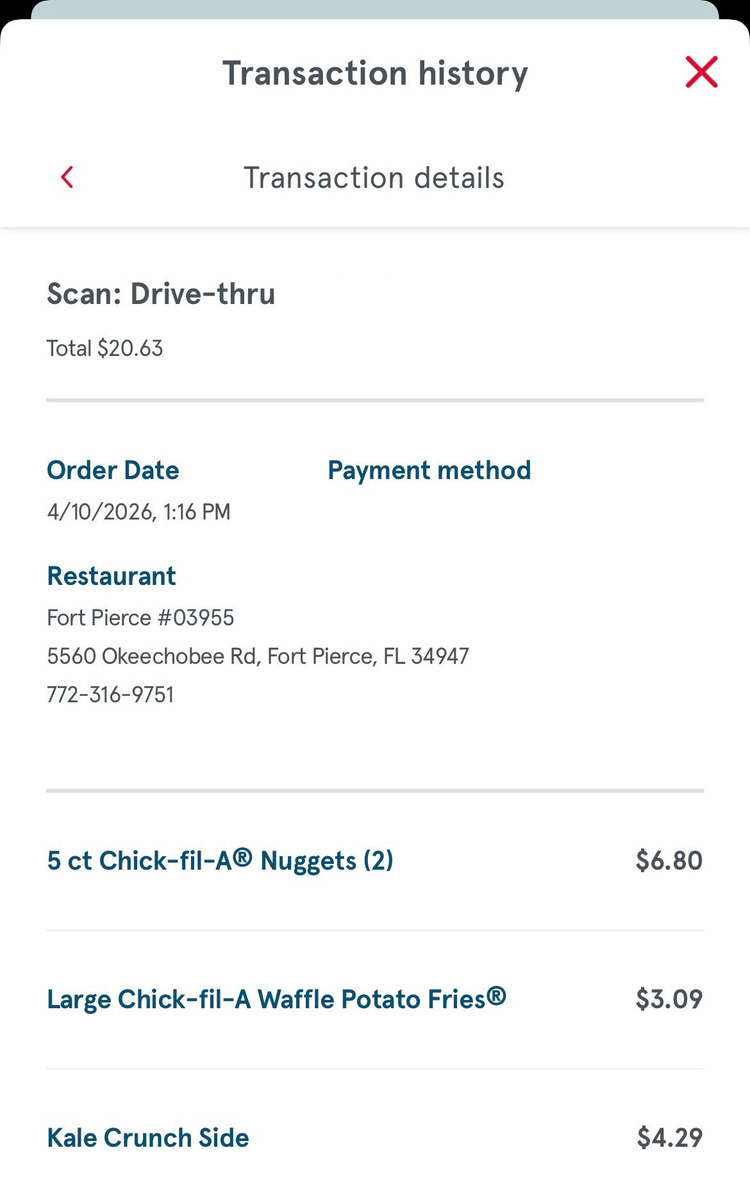The image size is (750, 1200).
Task: Go back using the red chevron
Action: pos(67,178)
